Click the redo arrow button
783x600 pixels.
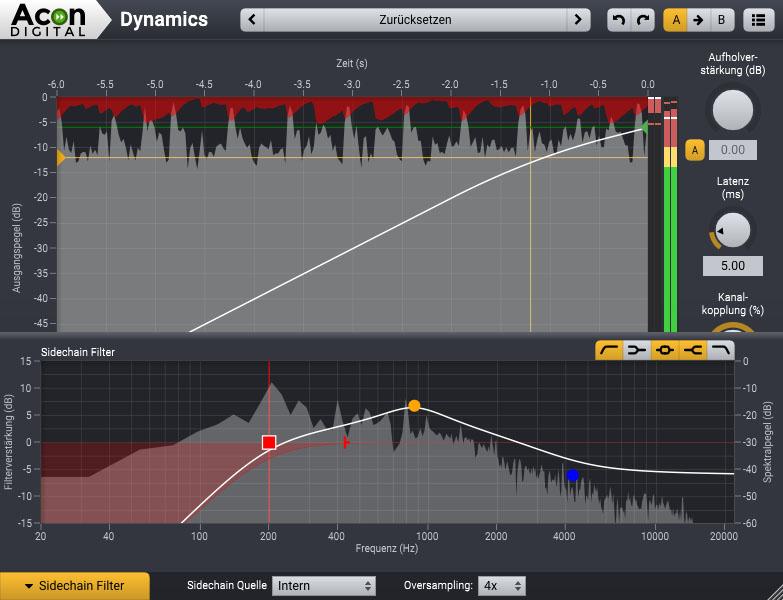(x=642, y=20)
